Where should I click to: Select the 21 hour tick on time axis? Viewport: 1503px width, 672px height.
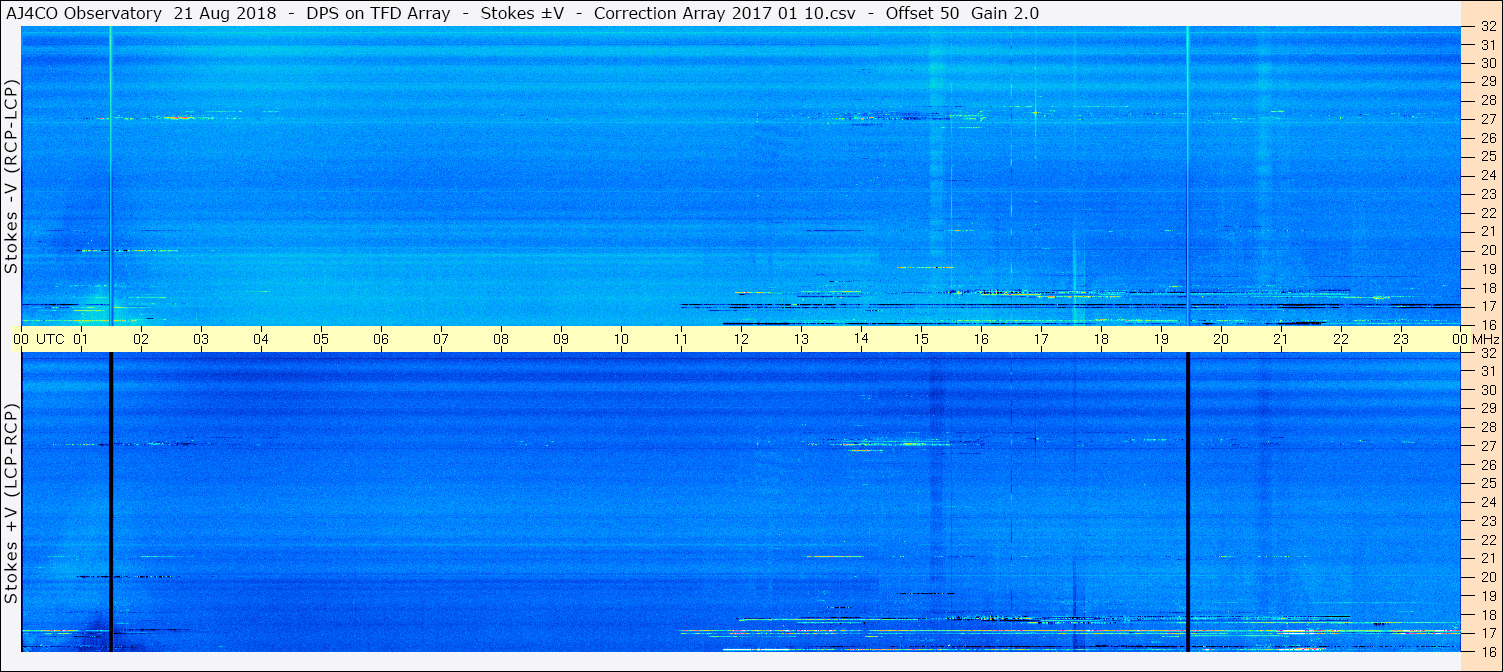click(1281, 339)
